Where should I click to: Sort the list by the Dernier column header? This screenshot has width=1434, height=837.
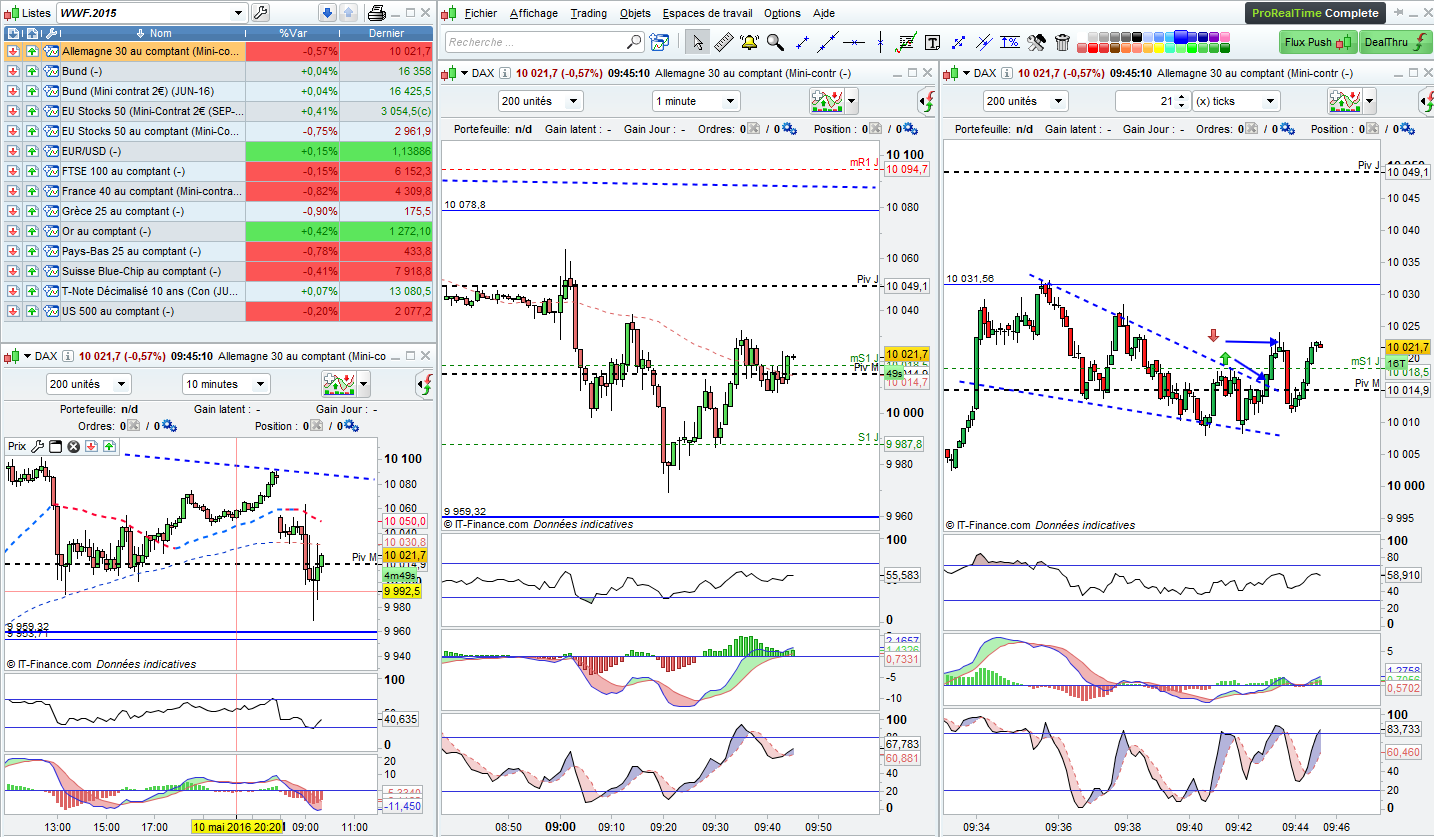tap(386, 33)
